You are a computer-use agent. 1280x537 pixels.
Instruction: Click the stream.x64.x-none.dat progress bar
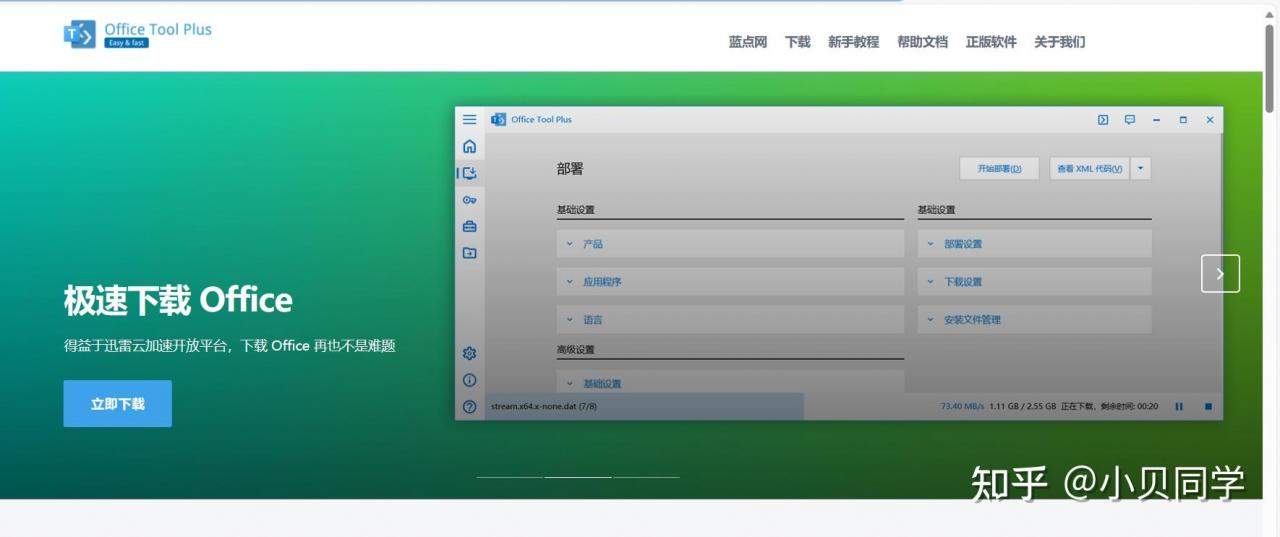[644, 406]
